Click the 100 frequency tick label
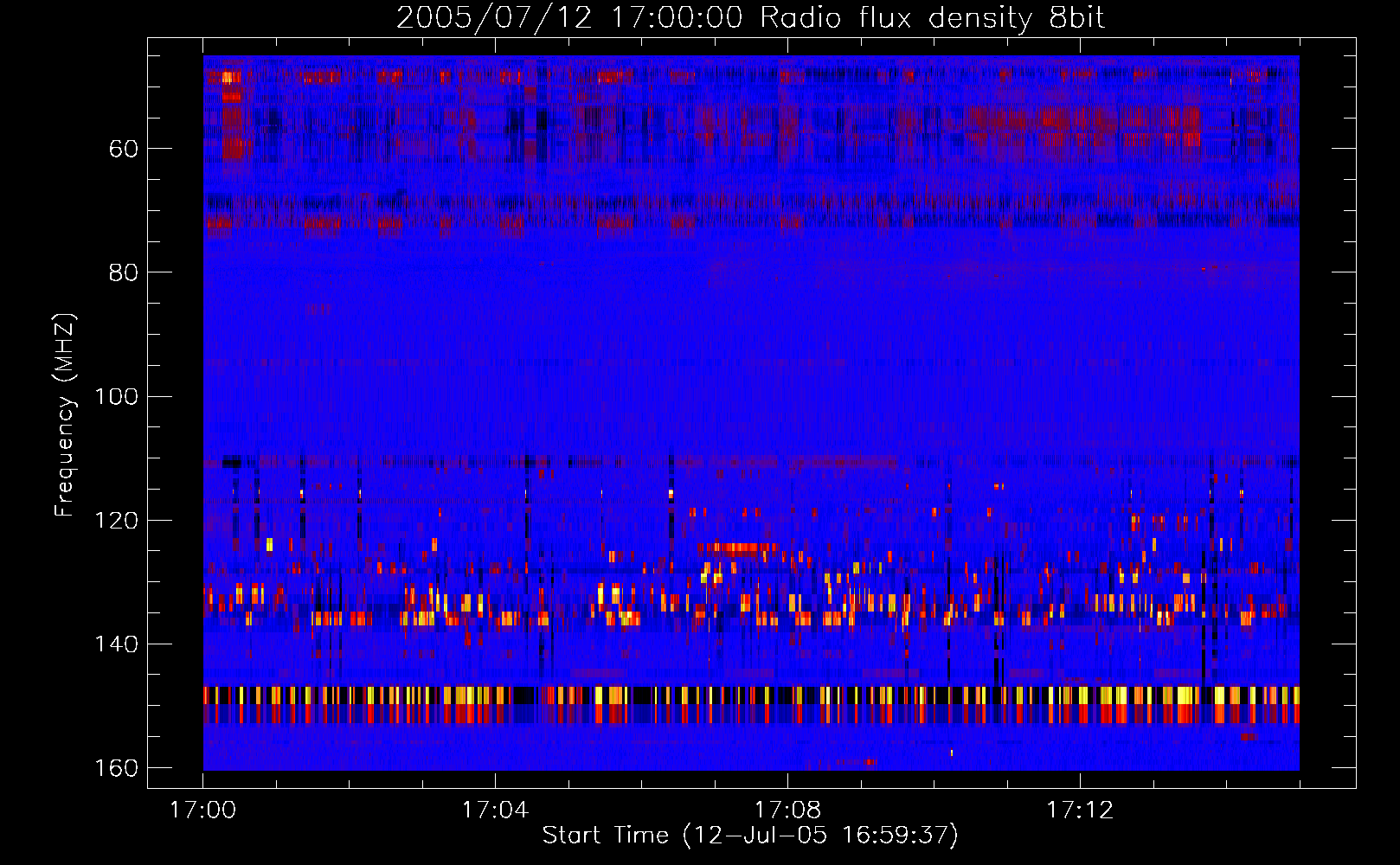The height and width of the screenshot is (865, 1400). [x=117, y=397]
